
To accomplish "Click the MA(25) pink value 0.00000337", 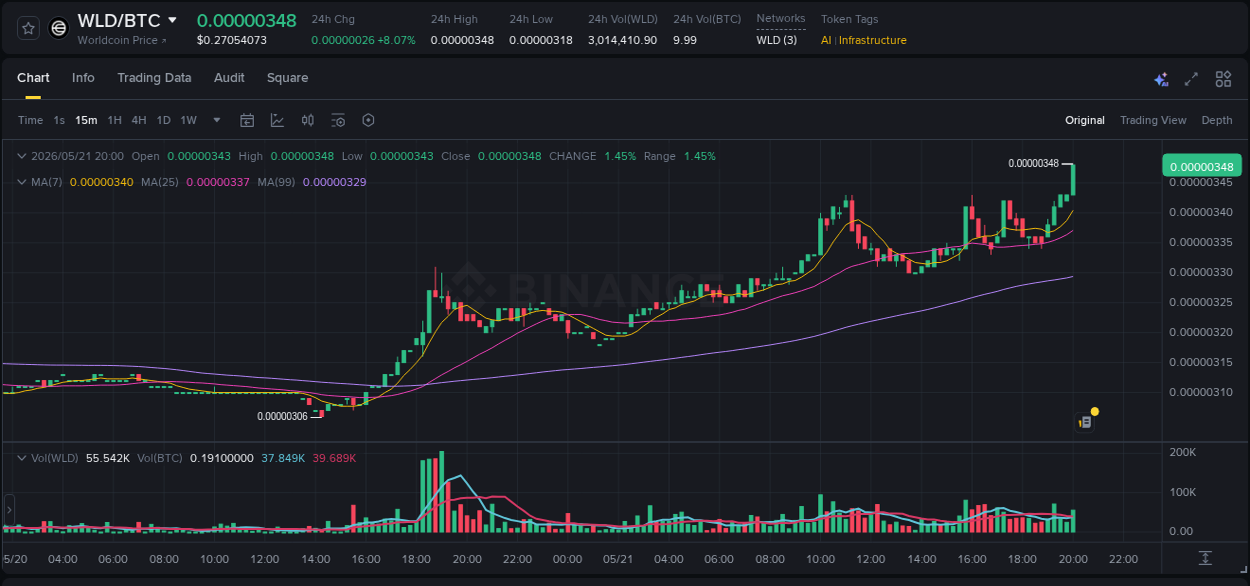I will pyautogui.click(x=218, y=182).
